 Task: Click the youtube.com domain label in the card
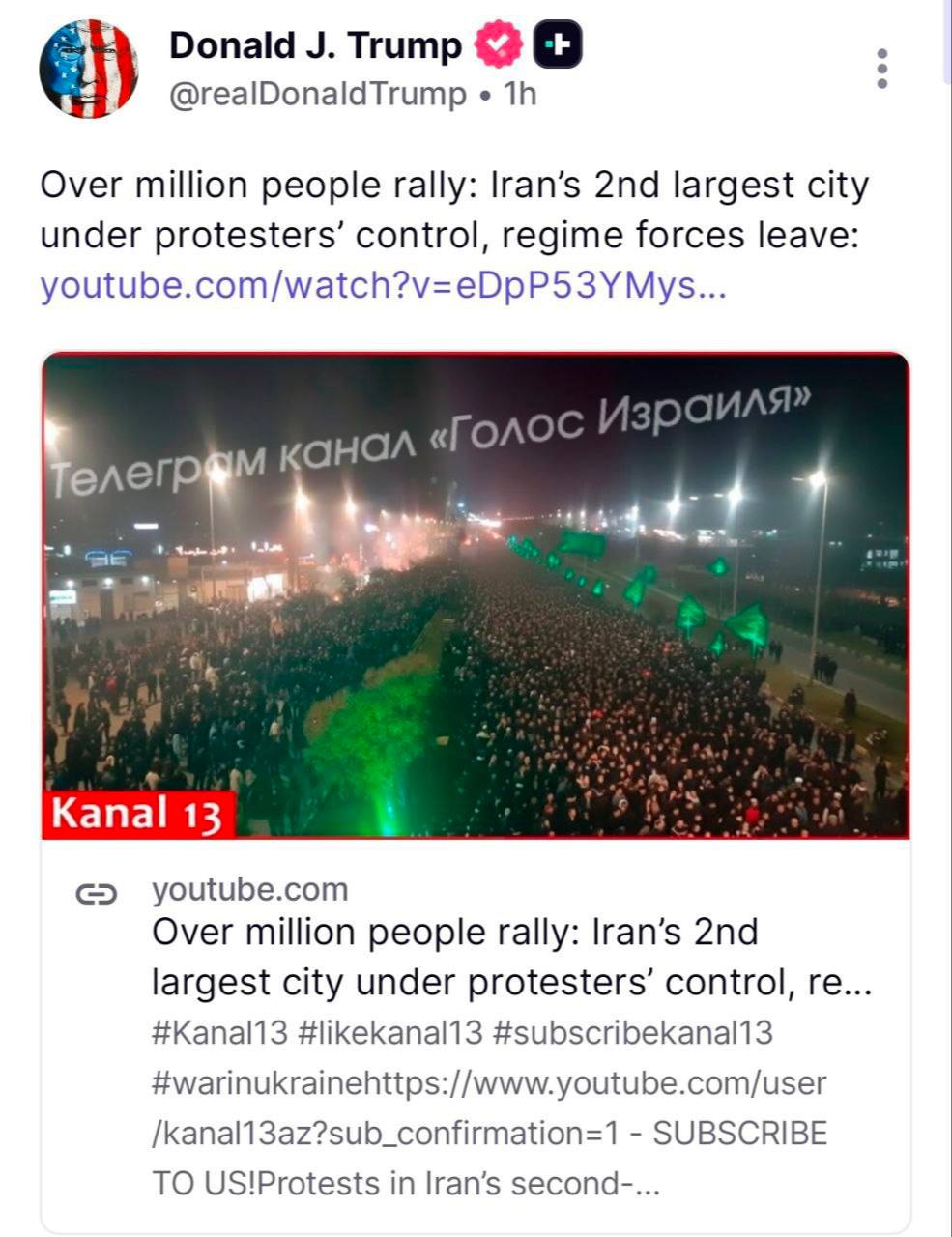pyautogui.click(x=249, y=890)
